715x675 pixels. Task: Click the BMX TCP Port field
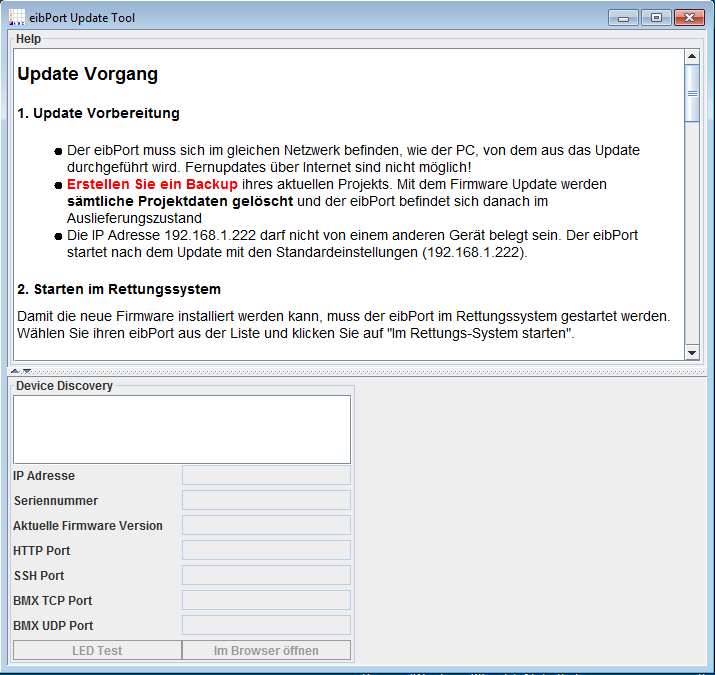(x=266, y=600)
